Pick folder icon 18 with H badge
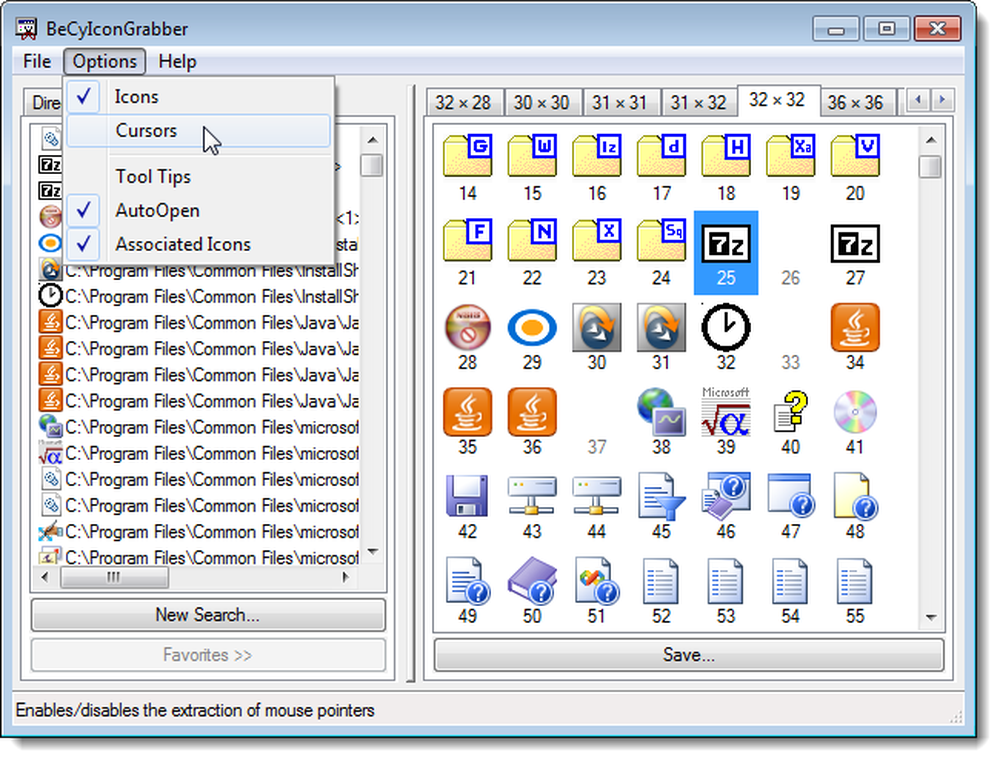The image size is (1000, 761). point(726,156)
